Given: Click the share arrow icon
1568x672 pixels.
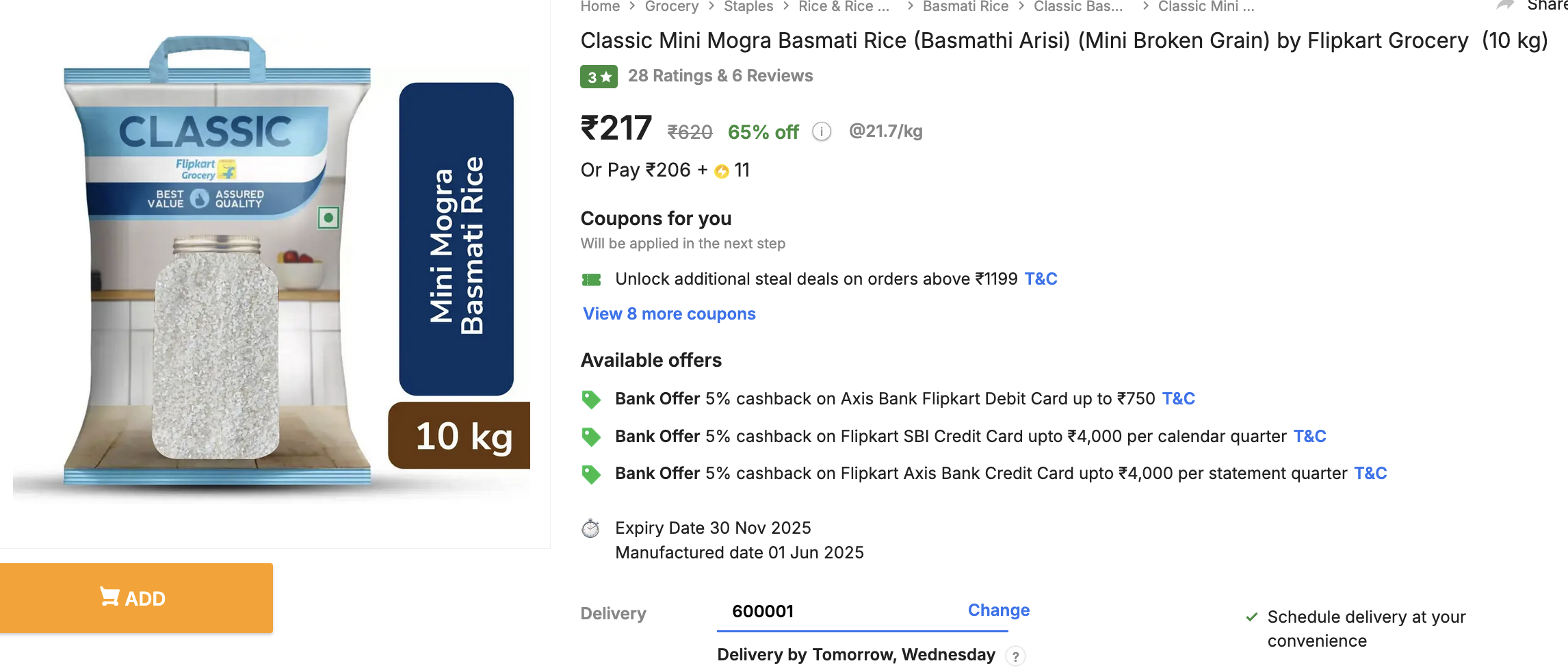Looking at the screenshot, I should 1504,5.
